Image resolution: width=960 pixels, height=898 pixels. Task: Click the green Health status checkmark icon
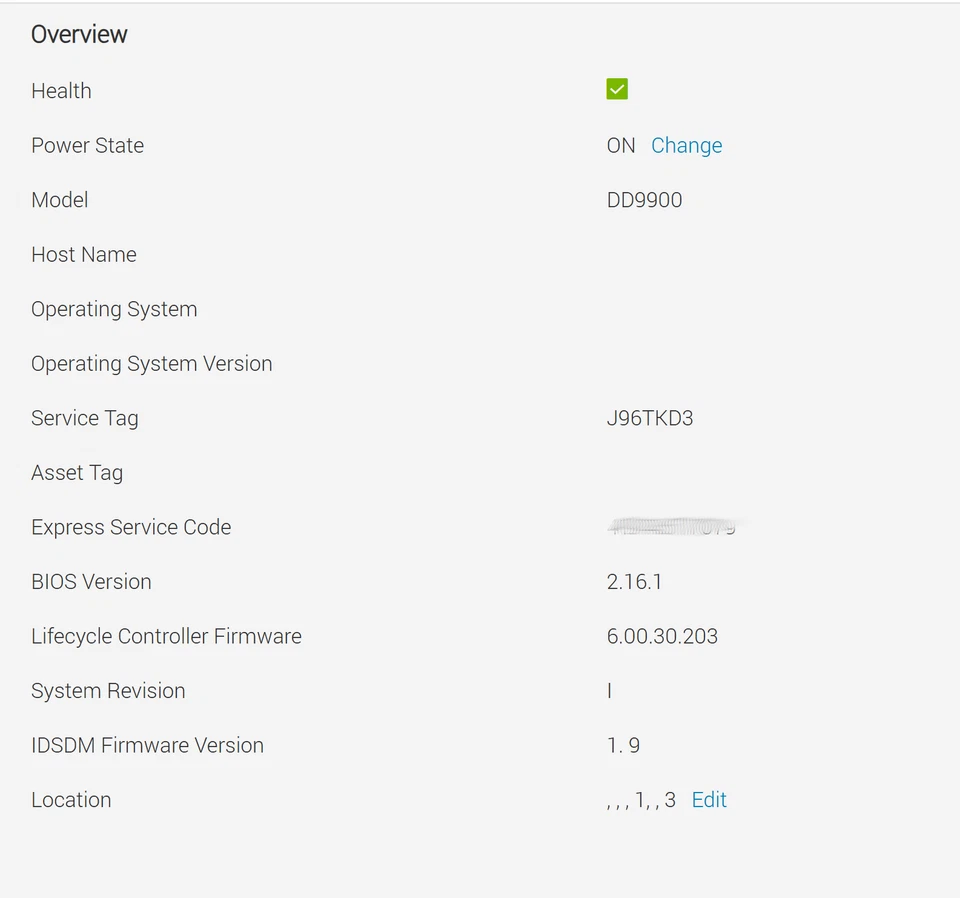pyautogui.click(x=617, y=90)
